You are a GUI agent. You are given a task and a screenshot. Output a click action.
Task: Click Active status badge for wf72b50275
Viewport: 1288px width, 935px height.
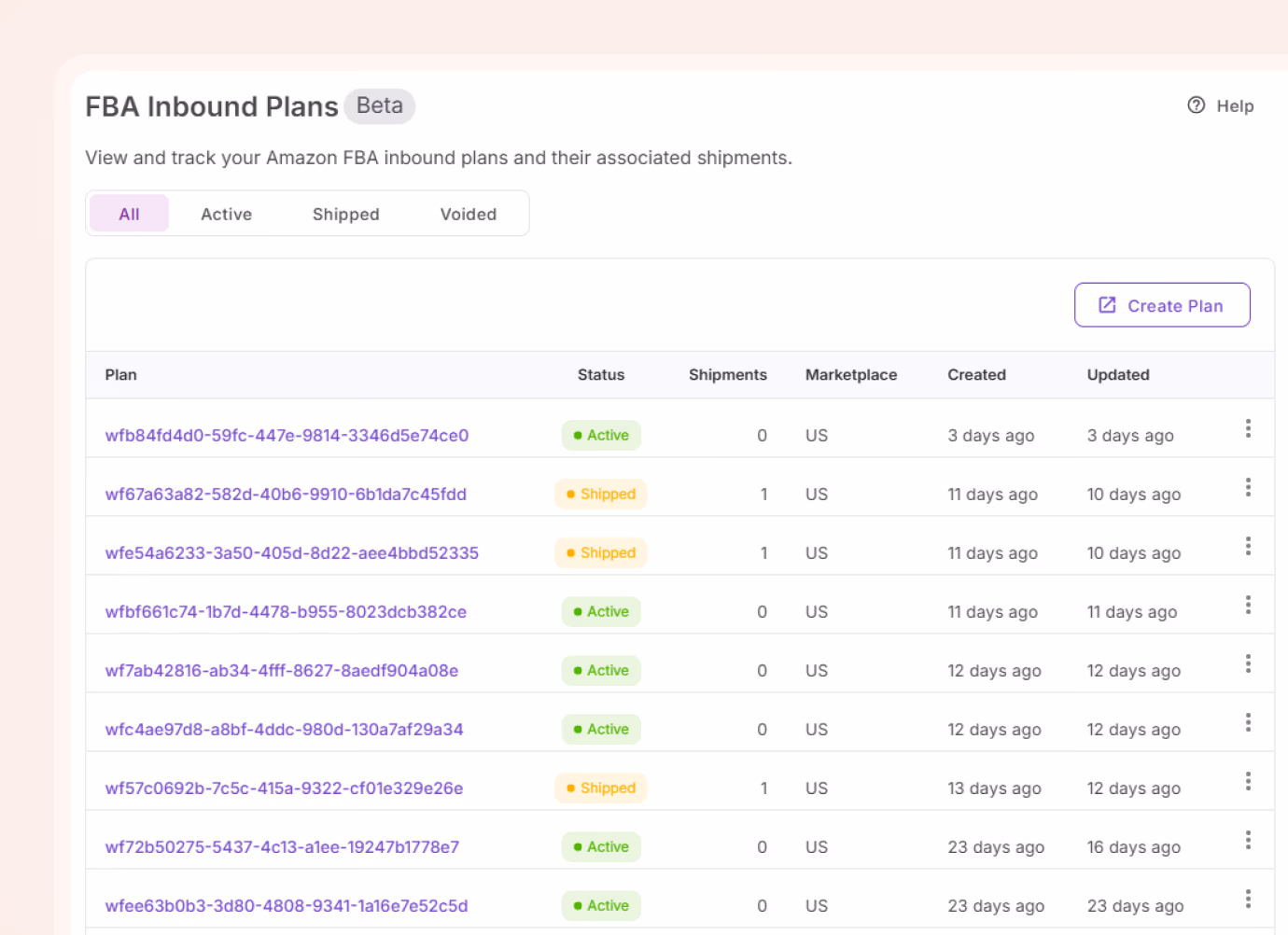coord(601,846)
